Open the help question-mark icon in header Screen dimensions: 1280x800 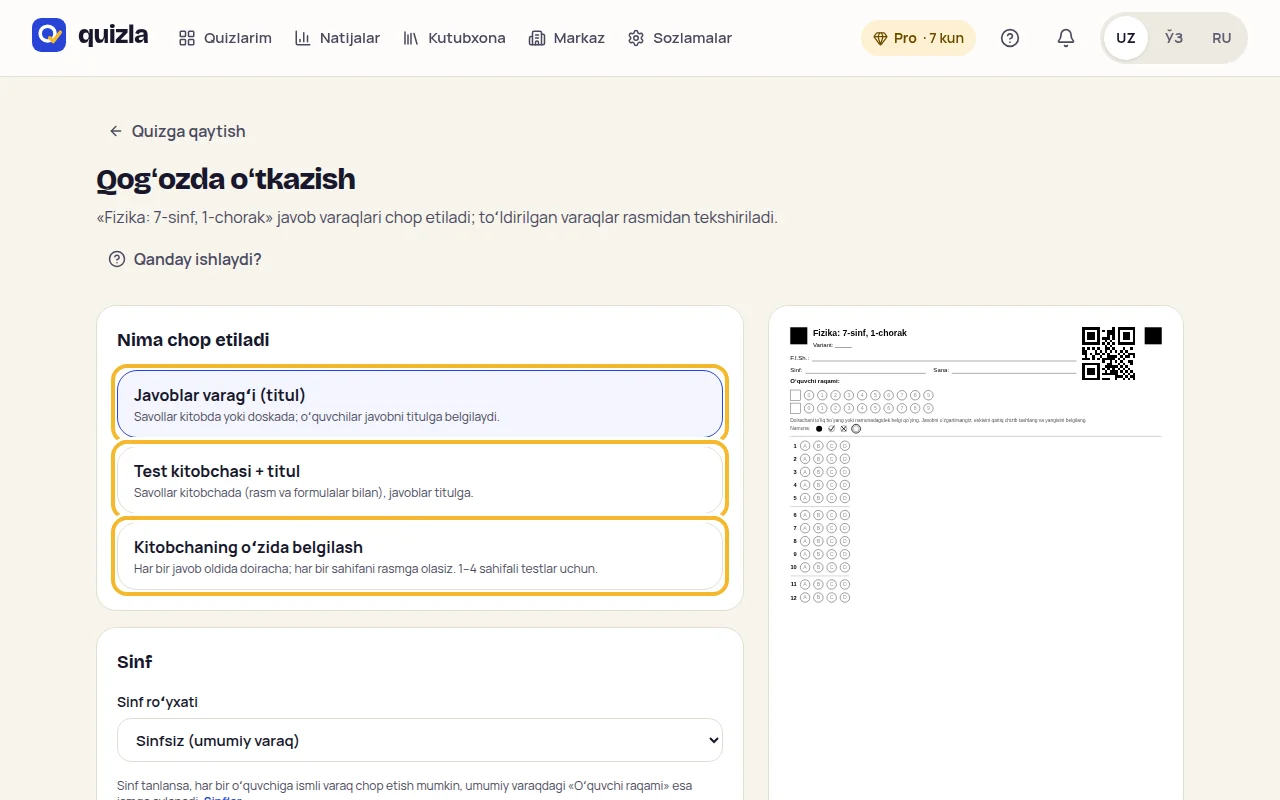coord(1010,38)
